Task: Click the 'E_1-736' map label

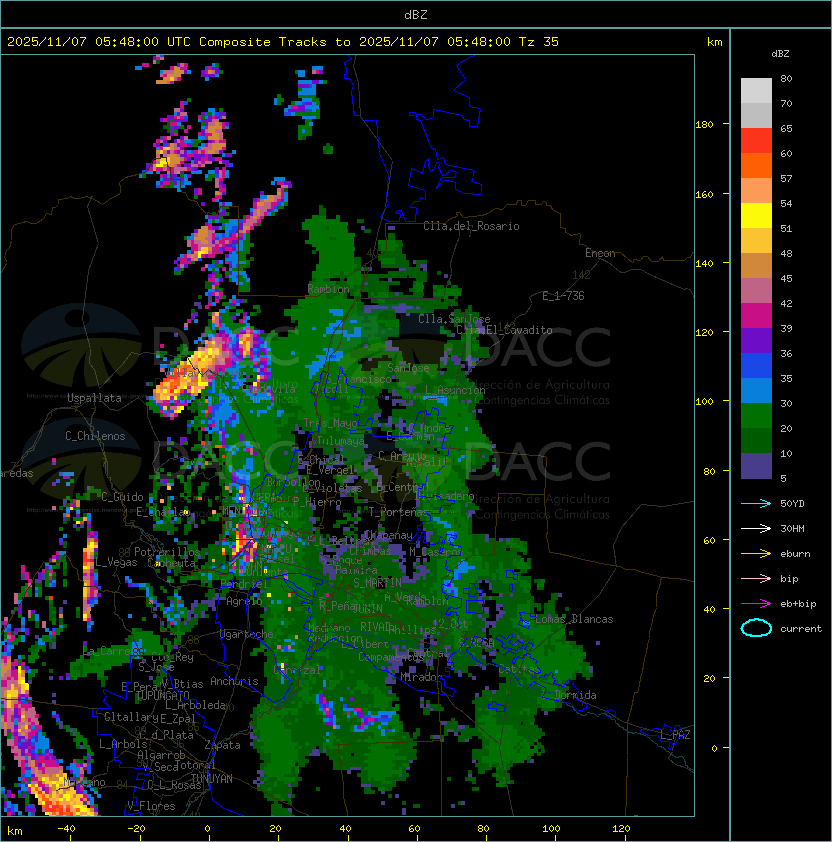Action: point(563,296)
